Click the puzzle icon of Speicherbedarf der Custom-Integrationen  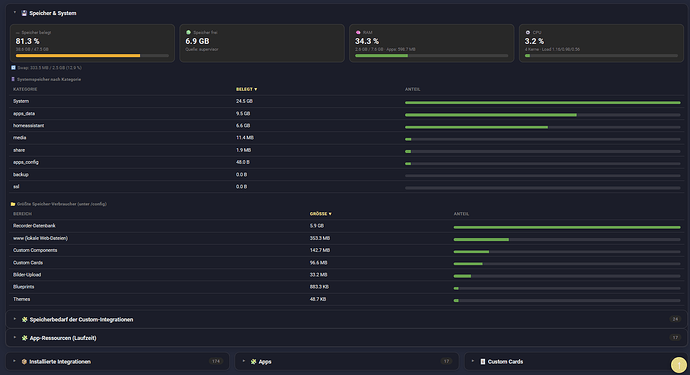pos(25,320)
